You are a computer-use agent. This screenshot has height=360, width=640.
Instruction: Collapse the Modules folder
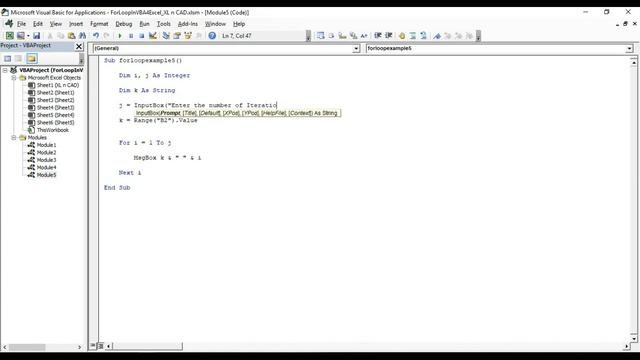[x=14, y=138]
